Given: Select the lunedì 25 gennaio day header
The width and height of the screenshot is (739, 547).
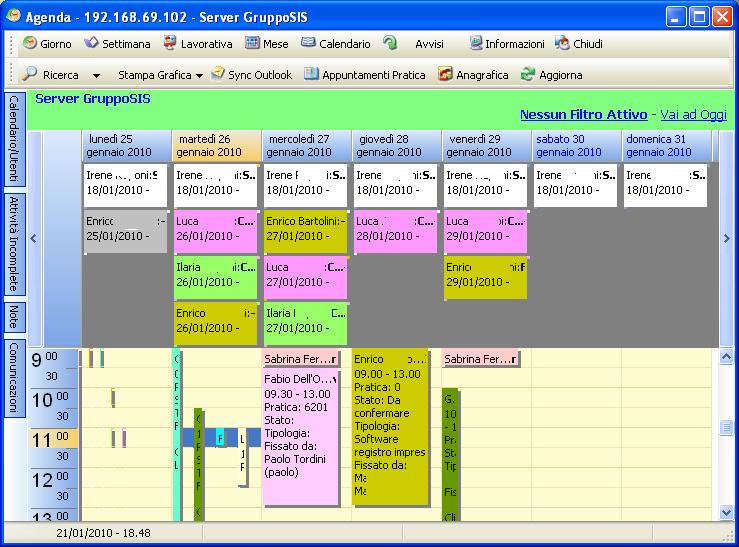Looking at the screenshot, I should point(125,146).
